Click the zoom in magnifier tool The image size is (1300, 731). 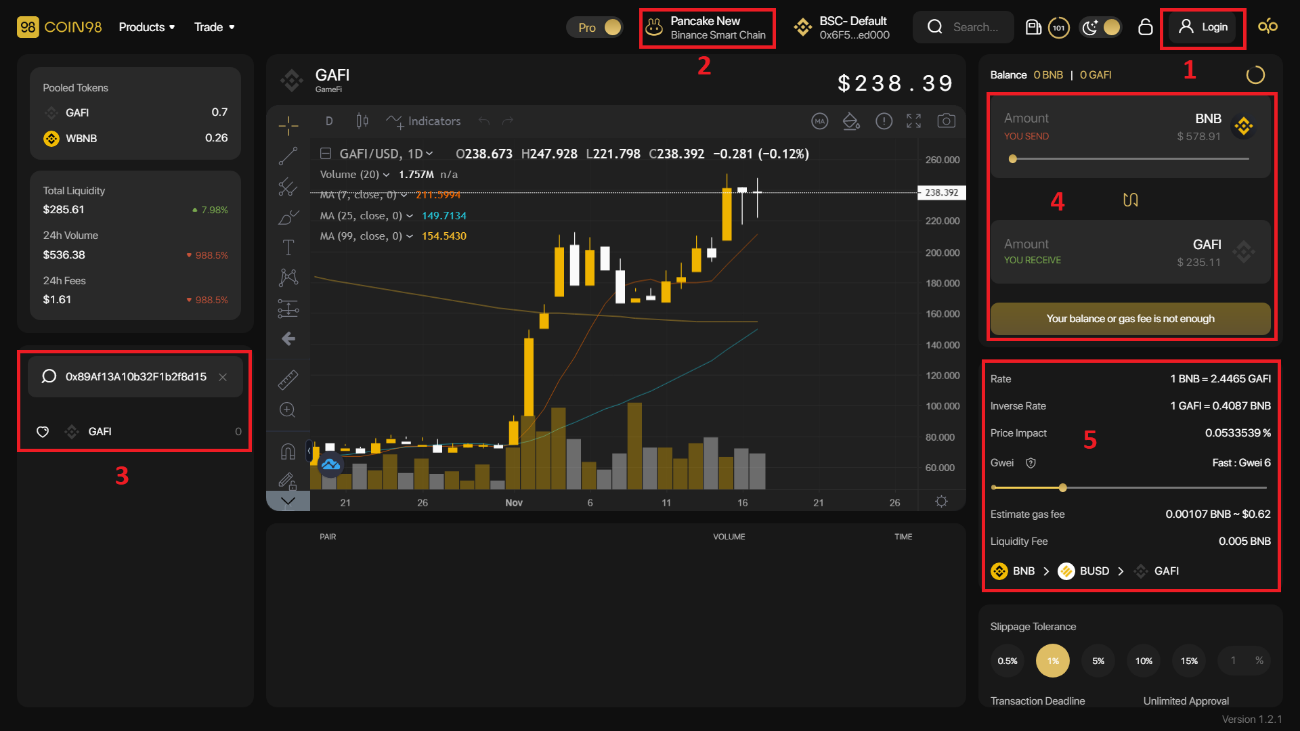pos(288,409)
